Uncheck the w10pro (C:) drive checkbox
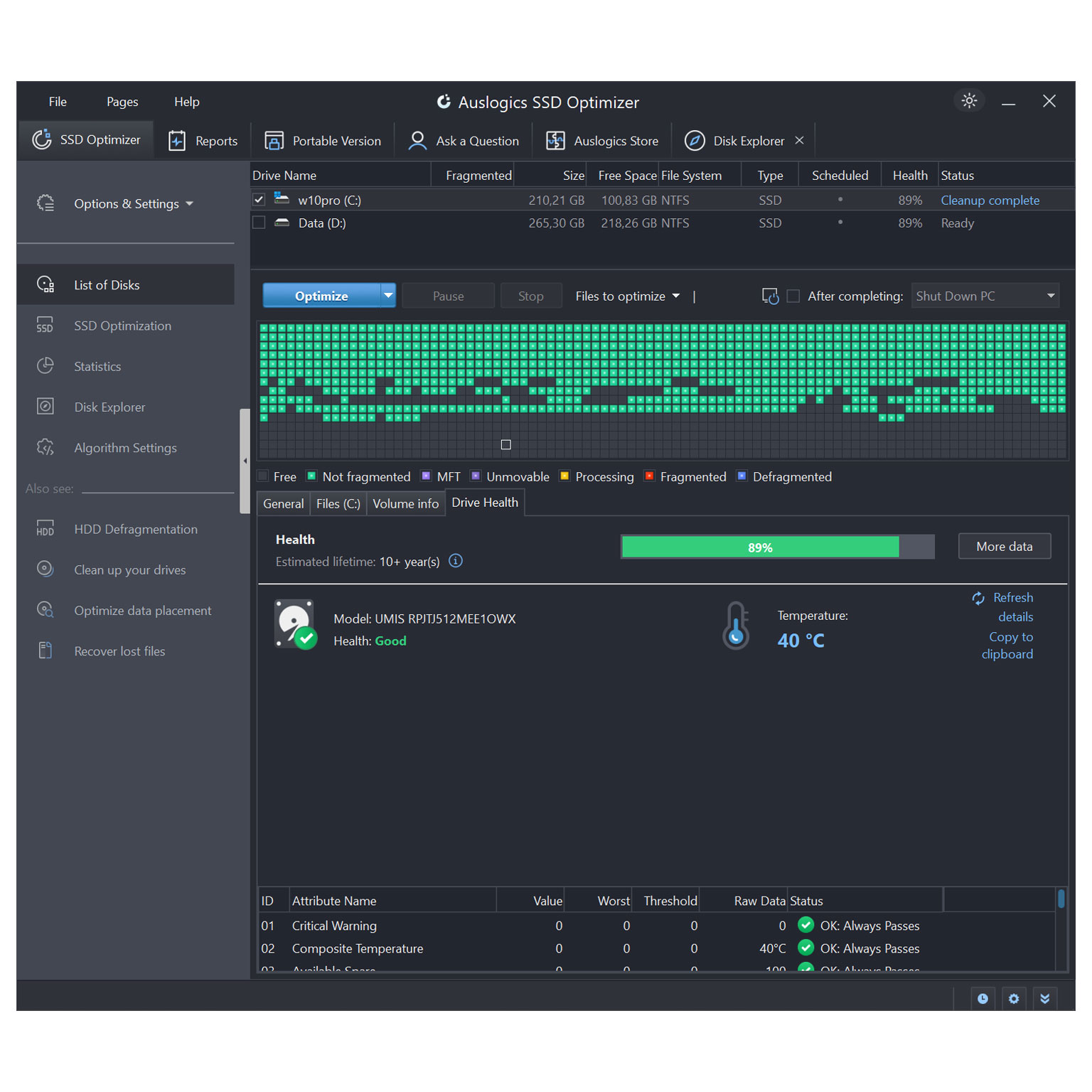 click(259, 200)
